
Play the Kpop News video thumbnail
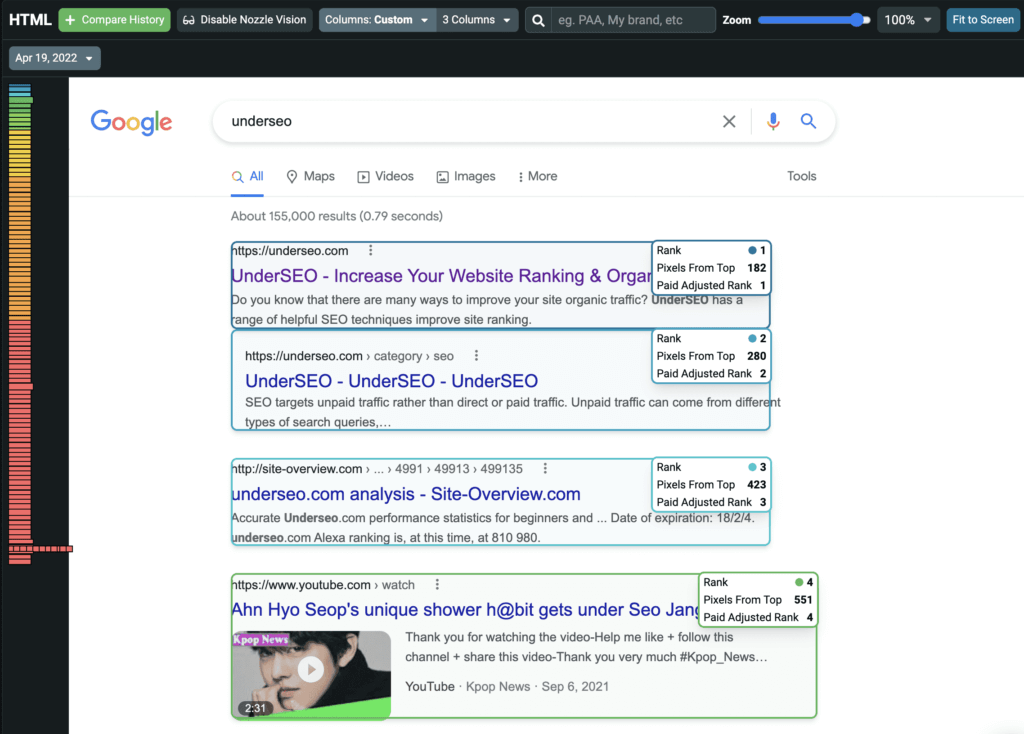tap(312, 671)
